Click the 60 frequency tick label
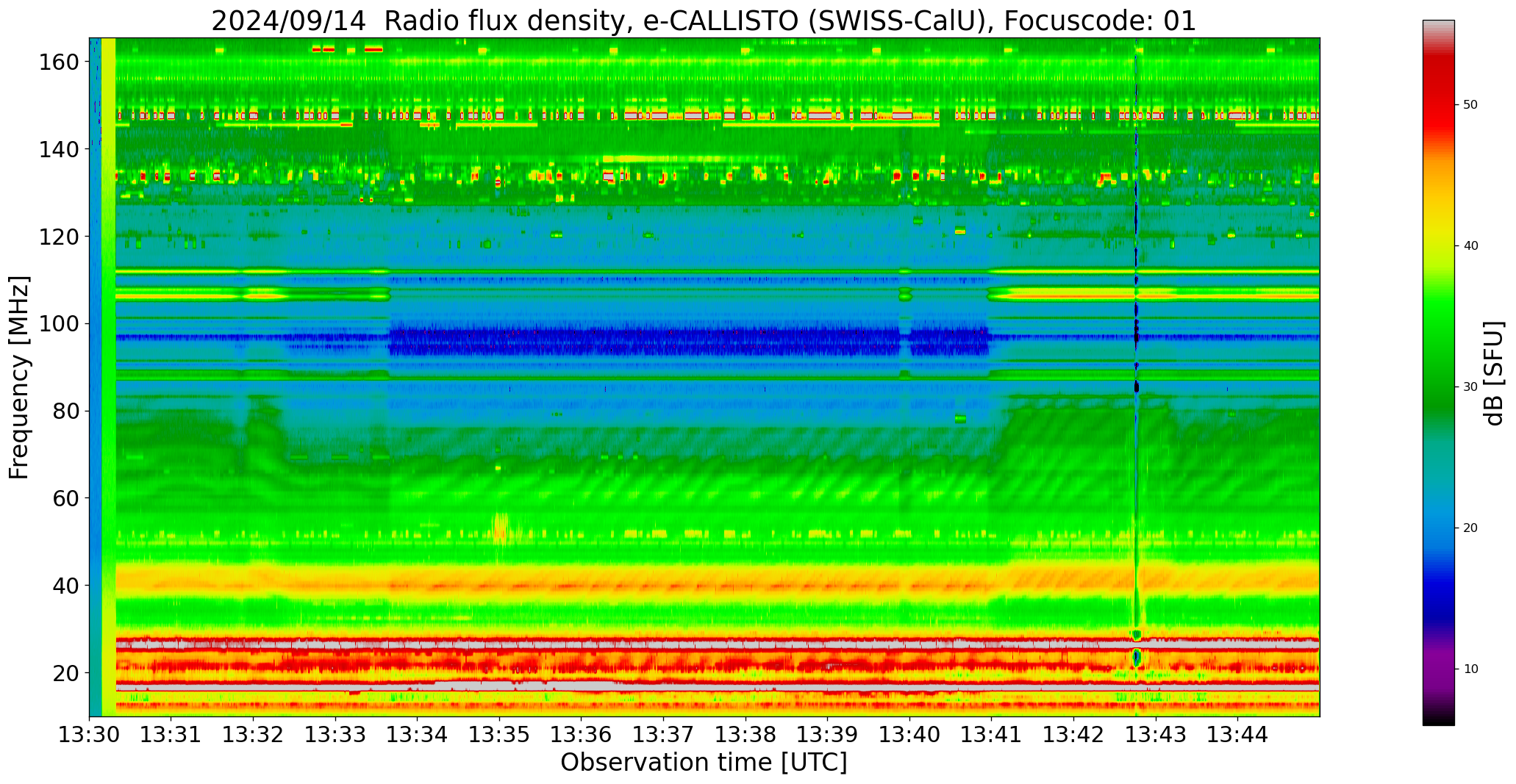Screen dimensions: 1516x784 65,498
